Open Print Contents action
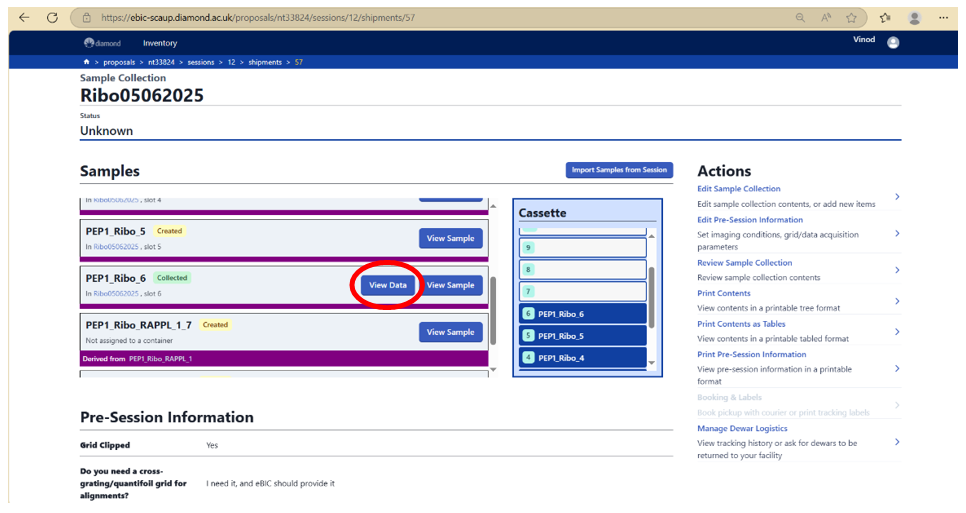 [724, 294]
